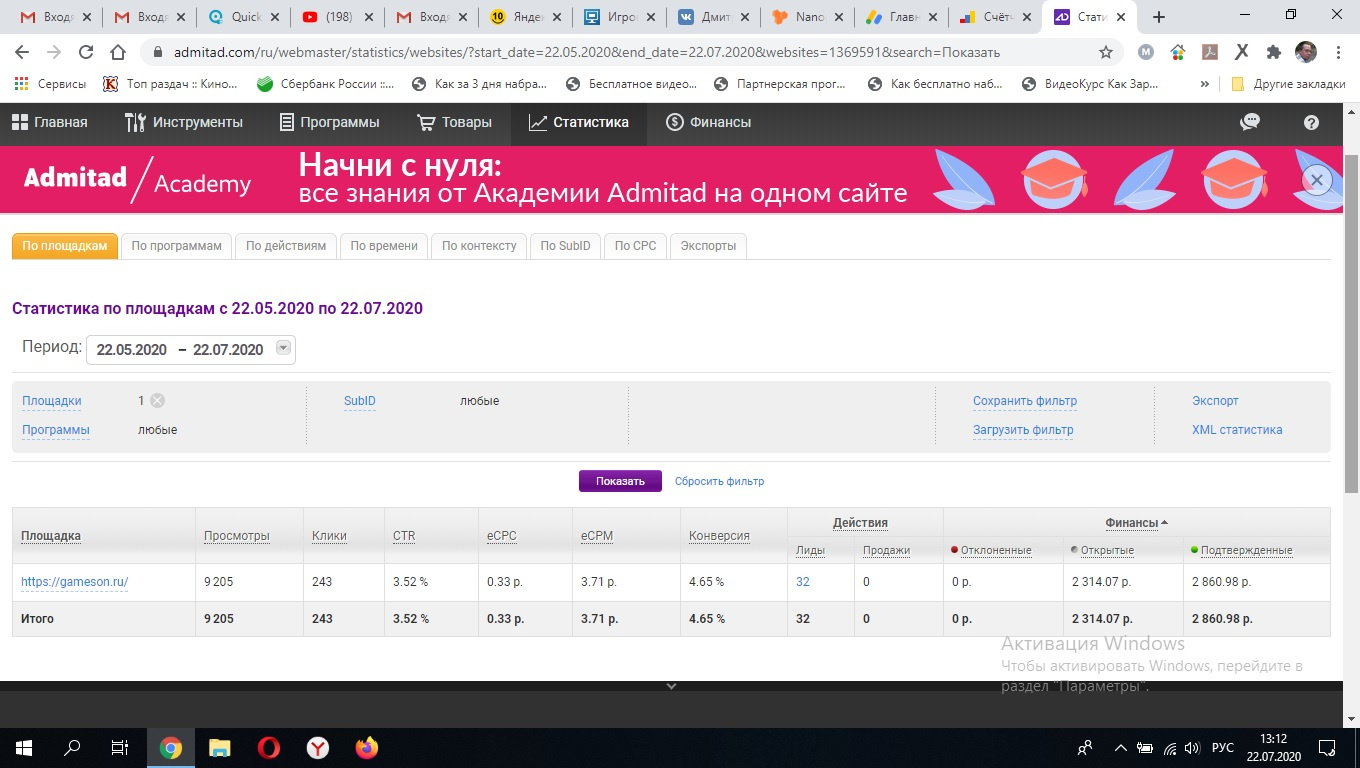The image size is (1360, 768).
Task: Open the Товары menu
Action: click(x=454, y=122)
